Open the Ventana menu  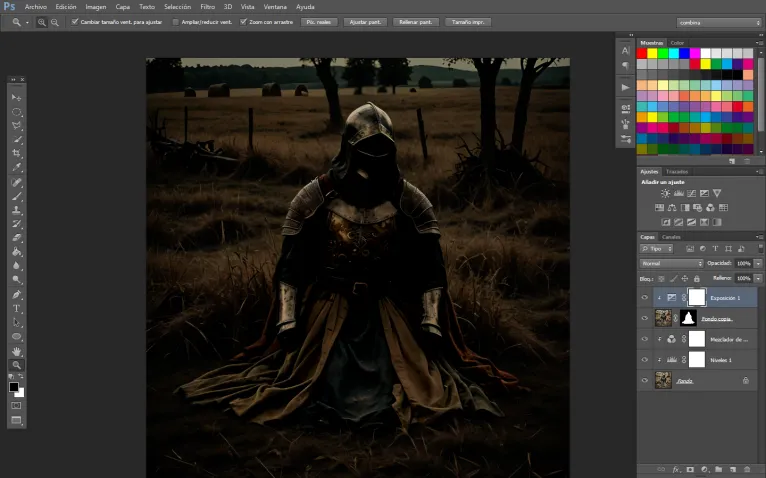275,7
